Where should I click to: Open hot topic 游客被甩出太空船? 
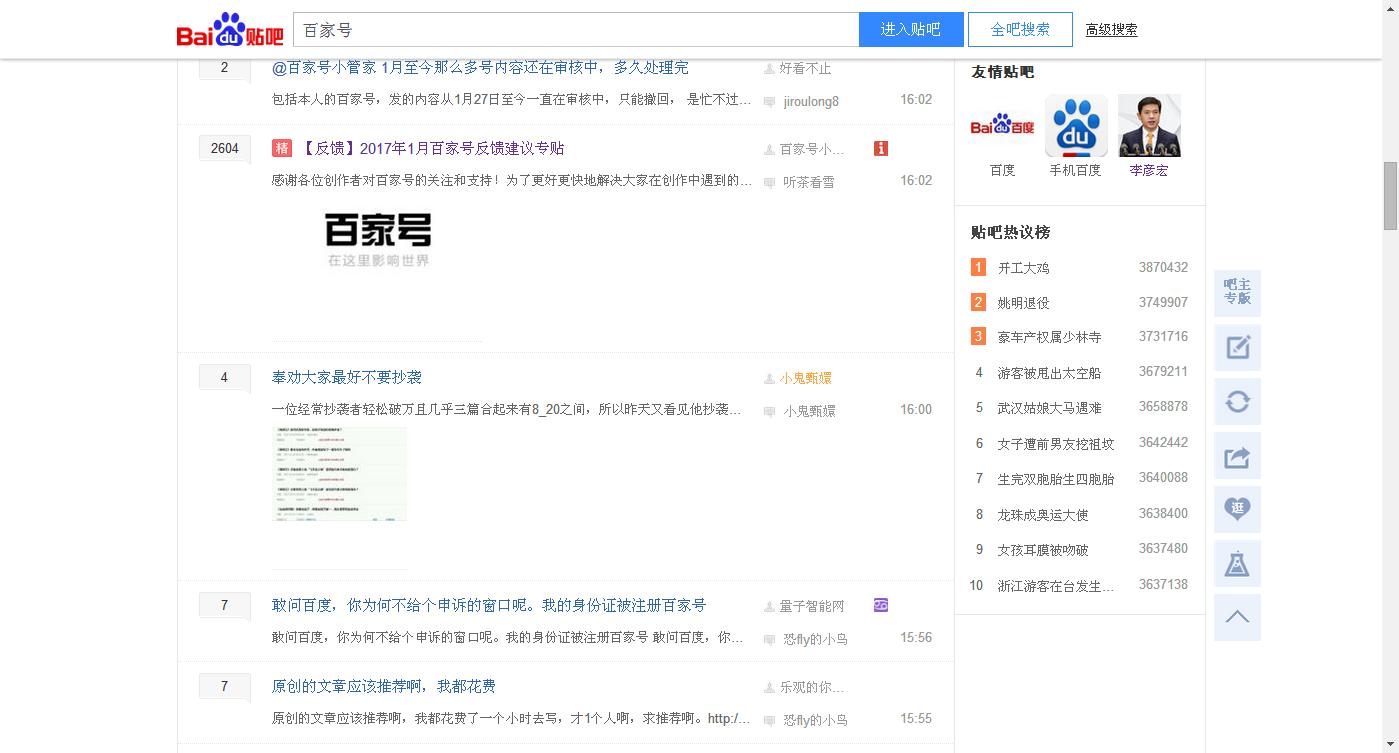[1049, 373]
